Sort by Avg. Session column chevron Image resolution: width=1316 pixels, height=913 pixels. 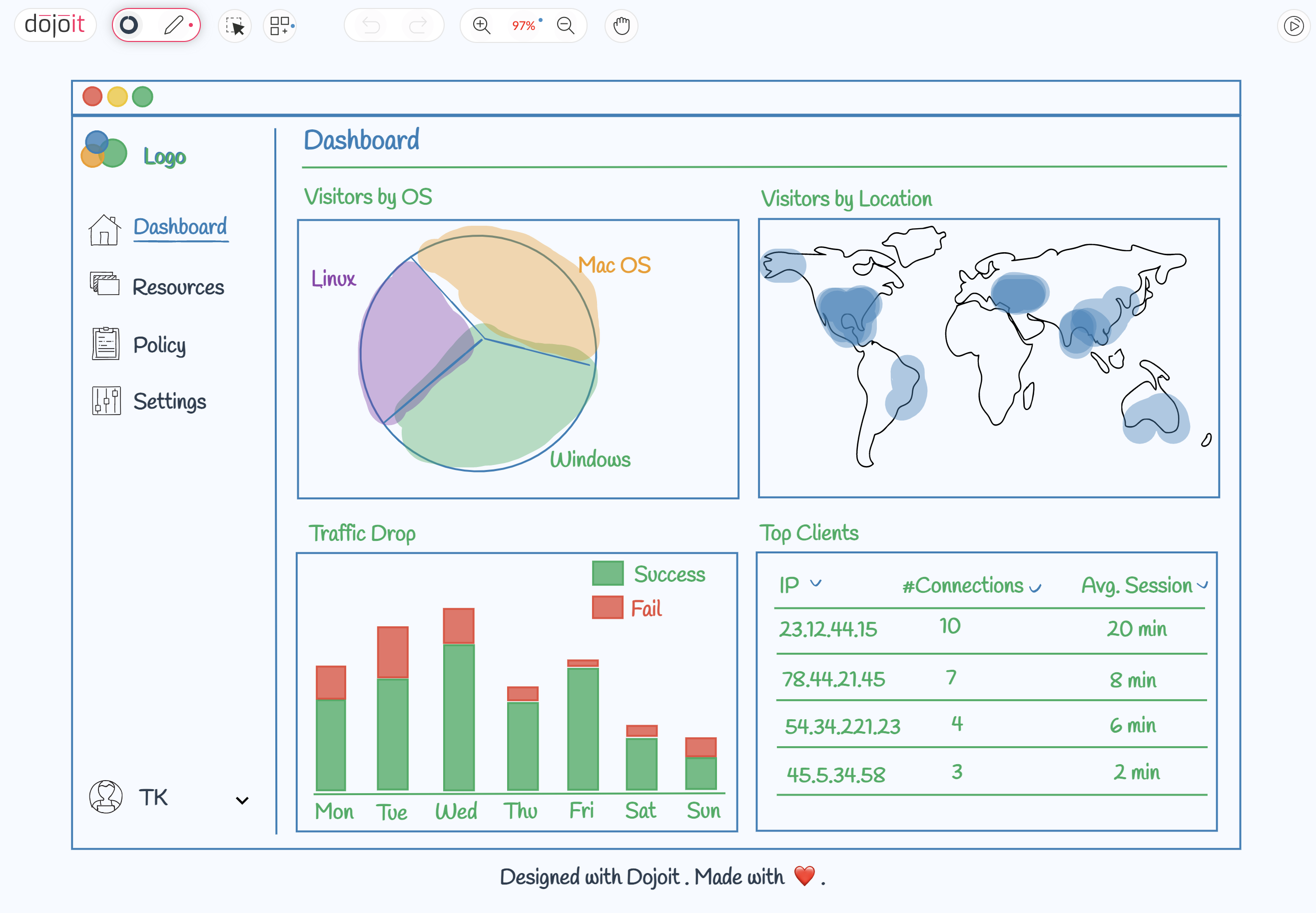1202,585
